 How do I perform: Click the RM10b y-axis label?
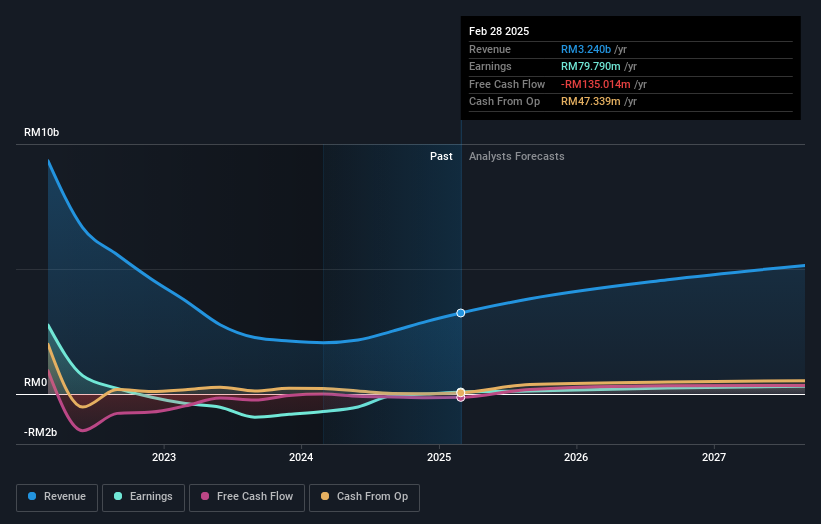click(x=41, y=132)
